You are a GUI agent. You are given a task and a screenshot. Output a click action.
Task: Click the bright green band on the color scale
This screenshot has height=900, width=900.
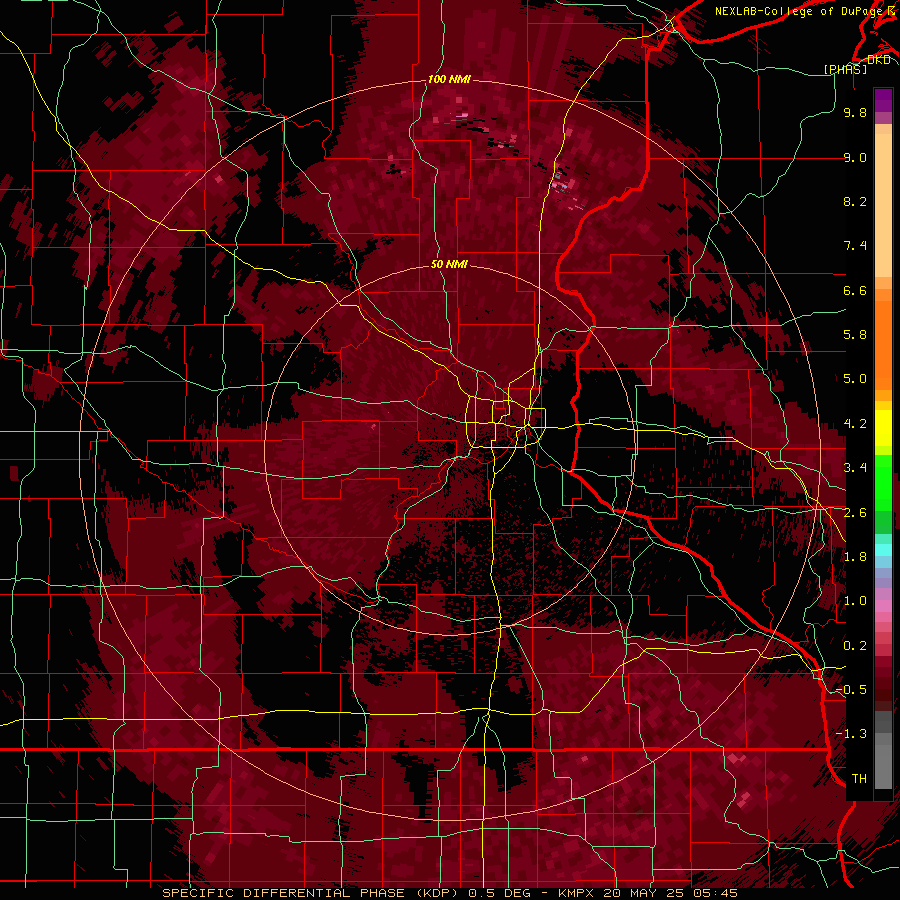point(883,482)
